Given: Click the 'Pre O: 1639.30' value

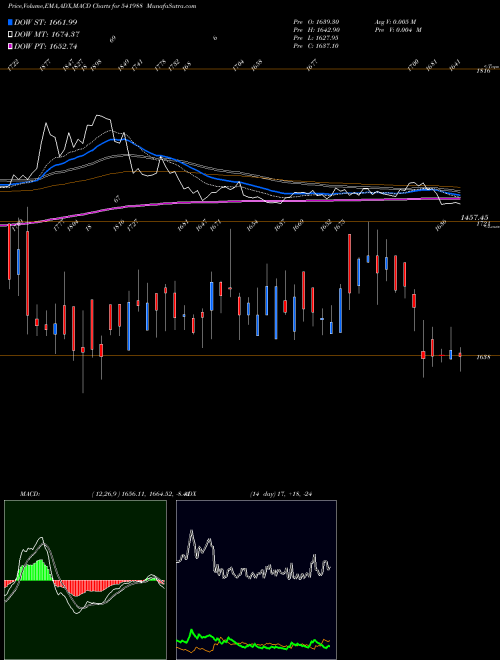Looking at the screenshot, I should pos(316,21).
